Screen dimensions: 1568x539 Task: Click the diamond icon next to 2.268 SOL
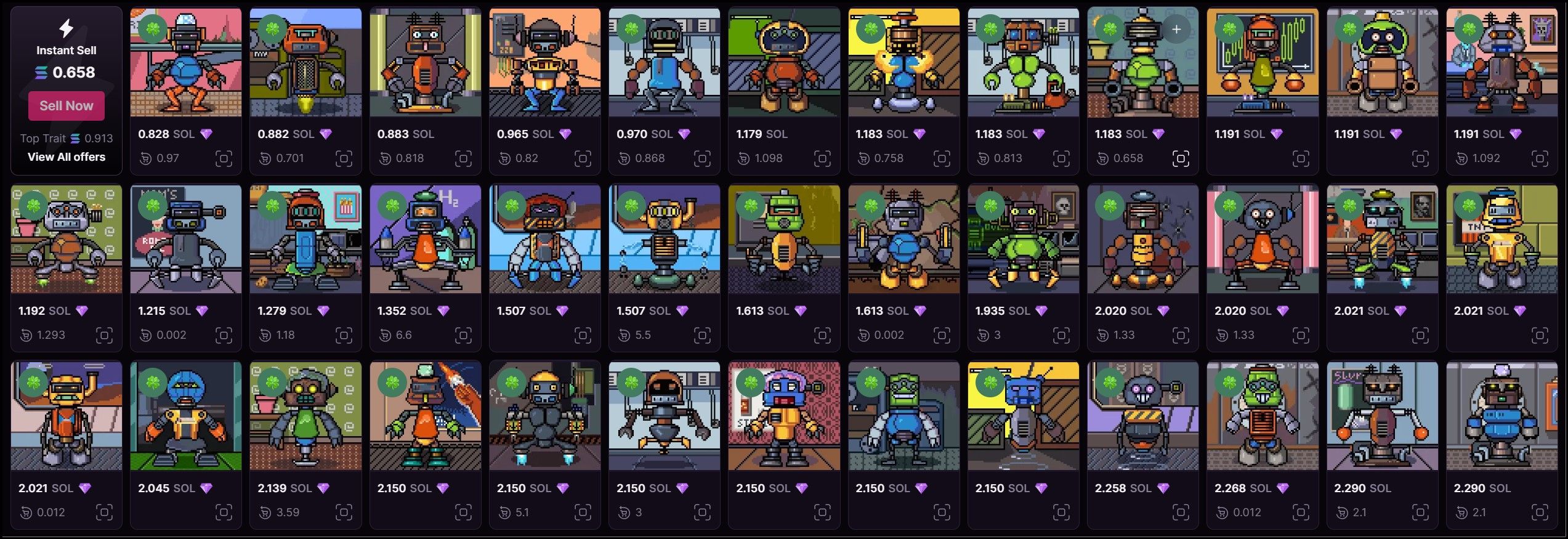[1282, 488]
